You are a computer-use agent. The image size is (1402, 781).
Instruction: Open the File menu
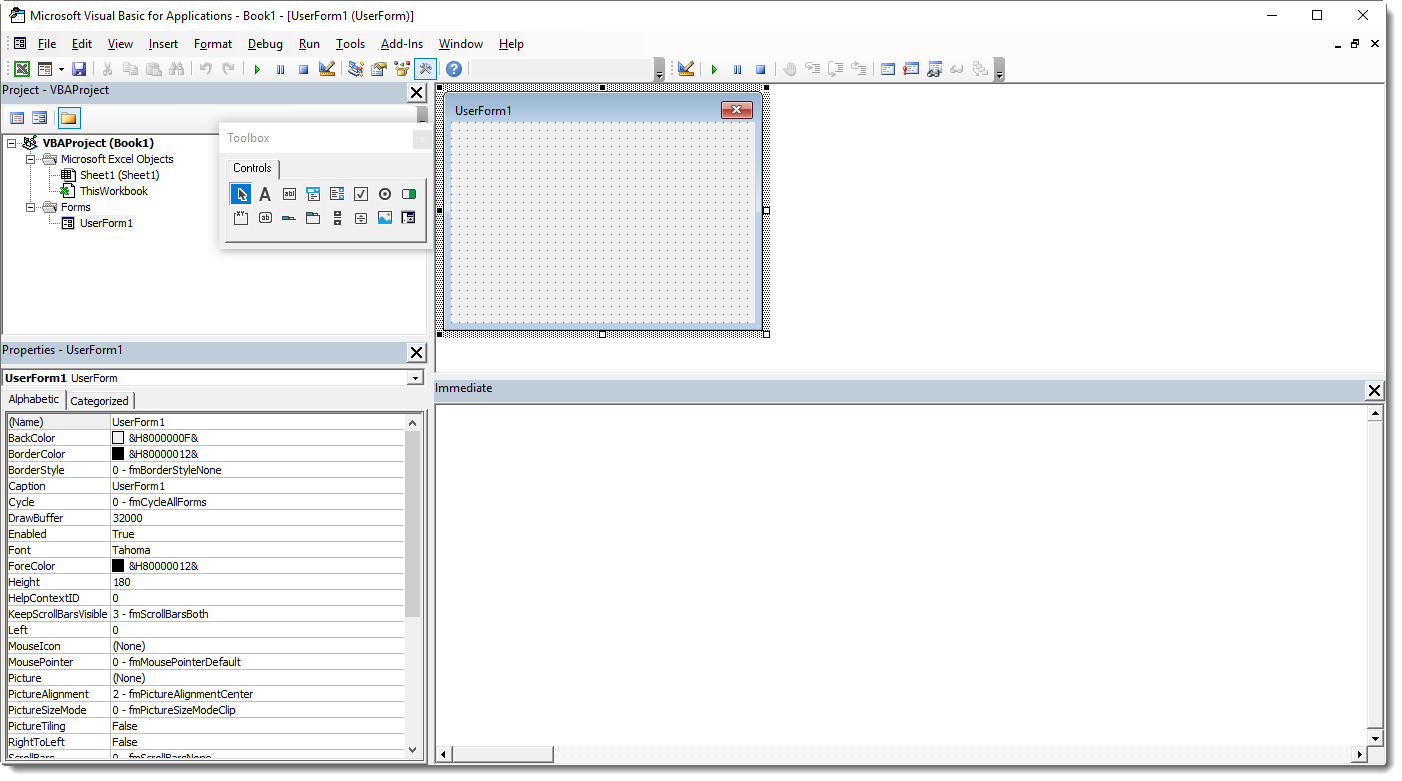click(47, 44)
